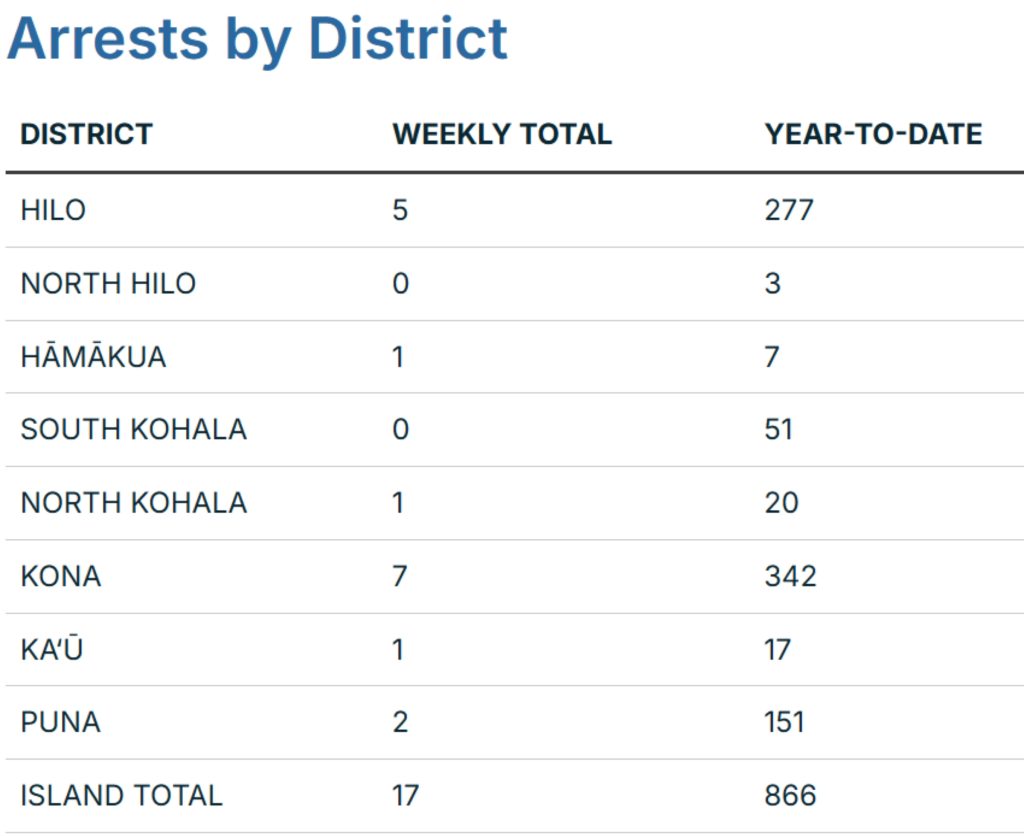Select the PUNA district cell
Screen dimensions: 1024x836
60,722
